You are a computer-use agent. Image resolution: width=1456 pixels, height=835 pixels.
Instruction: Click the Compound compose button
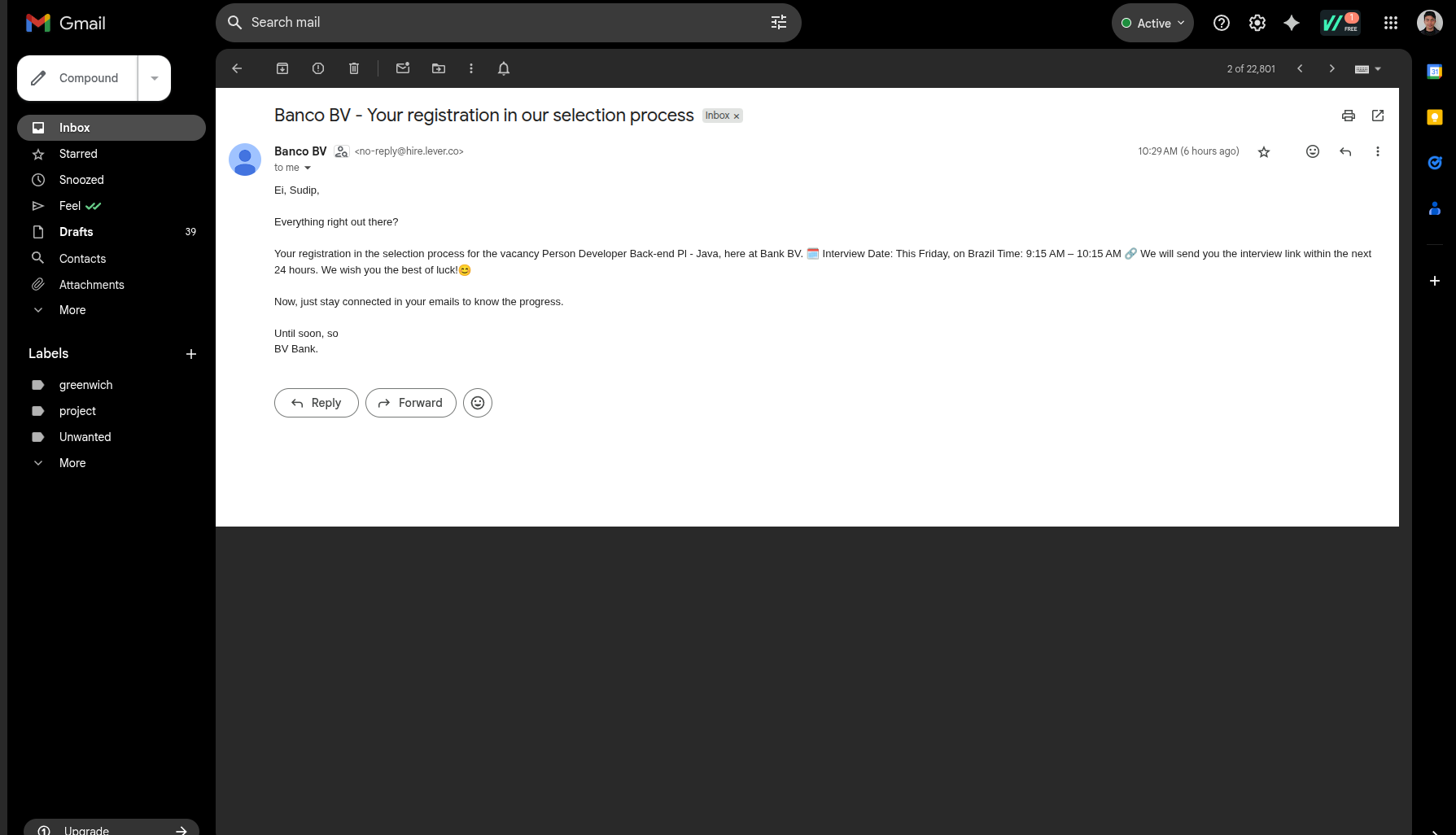coord(77,78)
